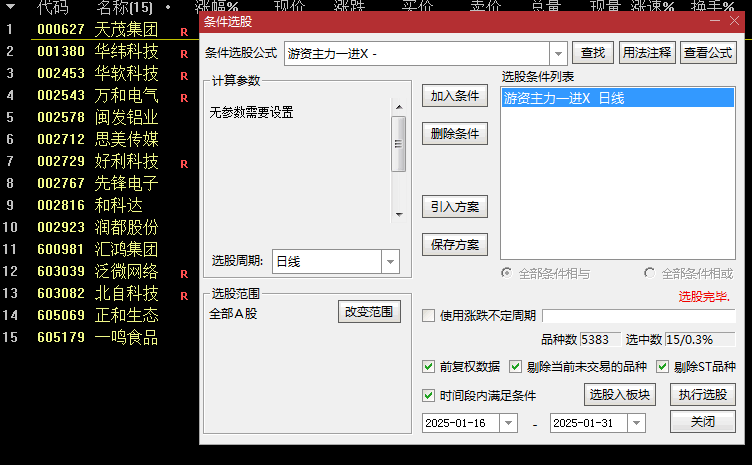The width and height of the screenshot is (752, 465).
Task: Toggle 使用涨跌不定周期 checkbox
Action: (428, 315)
